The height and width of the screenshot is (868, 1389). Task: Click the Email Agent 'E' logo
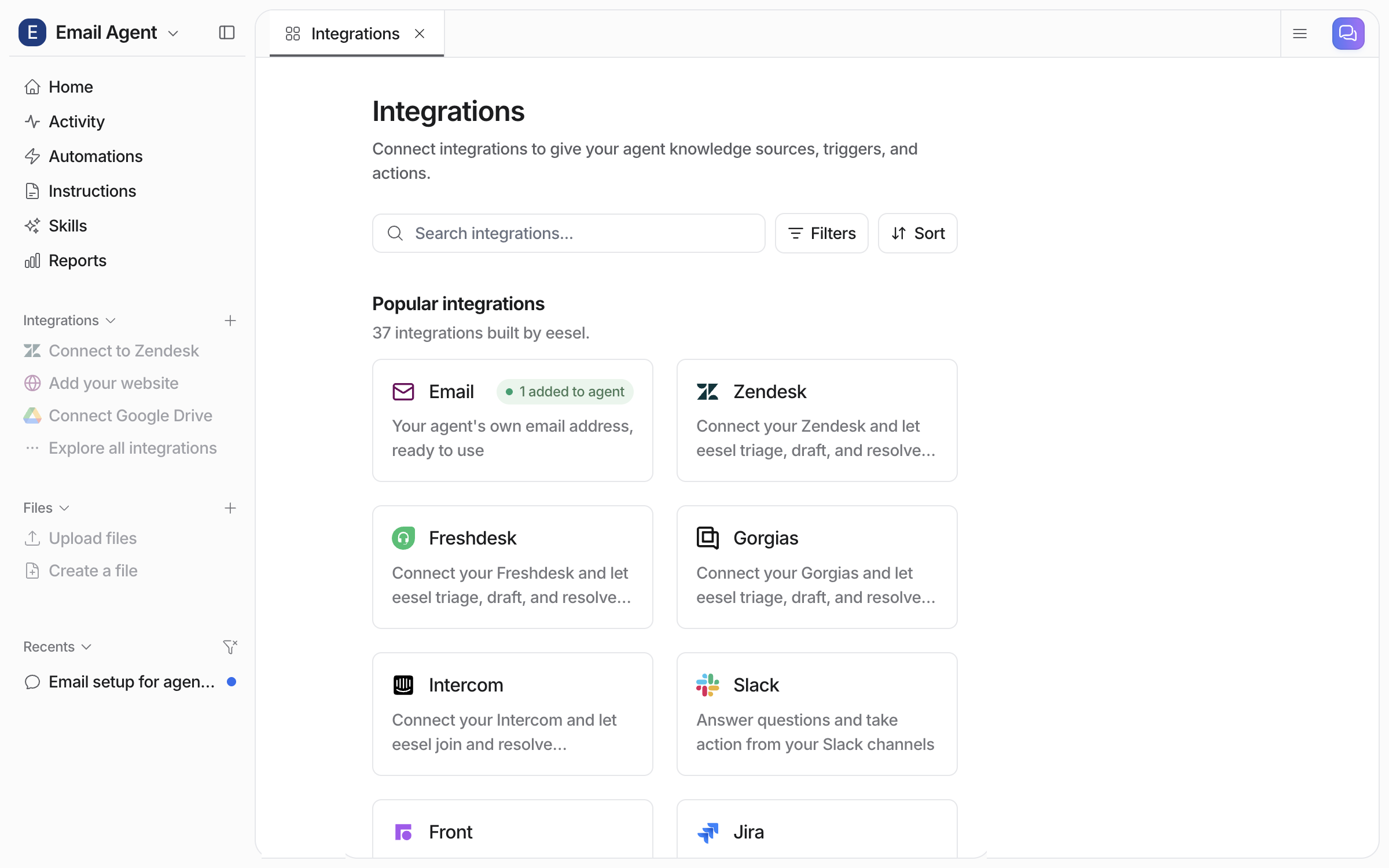pyautogui.click(x=32, y=32)
